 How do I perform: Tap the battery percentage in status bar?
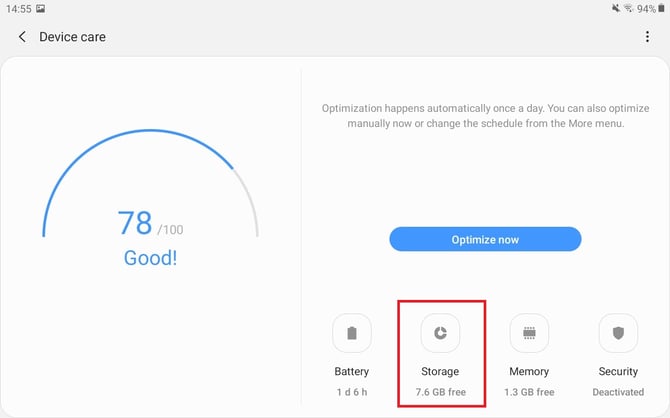click(x=646, y=9)
